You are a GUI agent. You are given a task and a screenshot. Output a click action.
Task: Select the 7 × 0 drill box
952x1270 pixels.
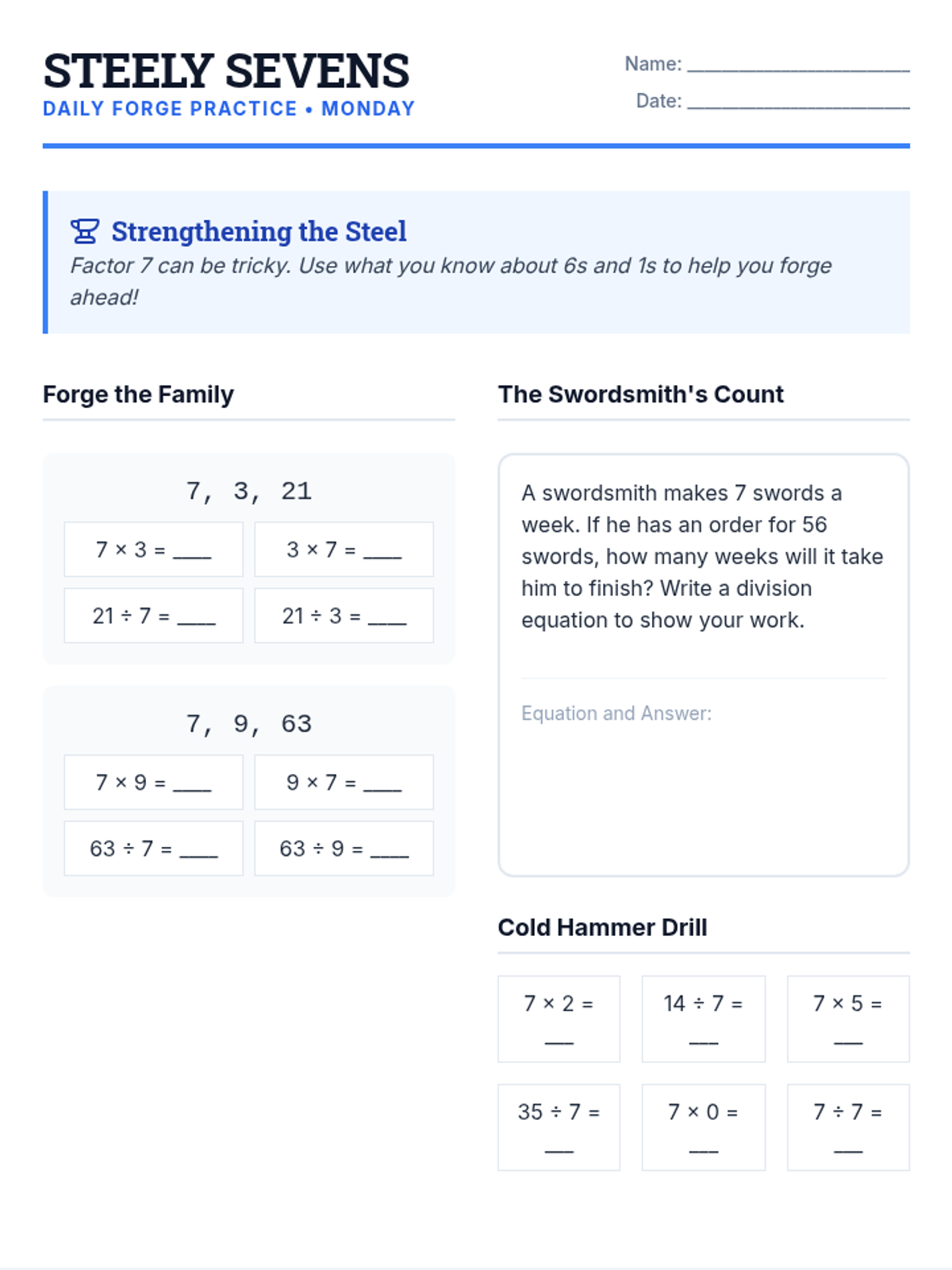pos(703,1127)
